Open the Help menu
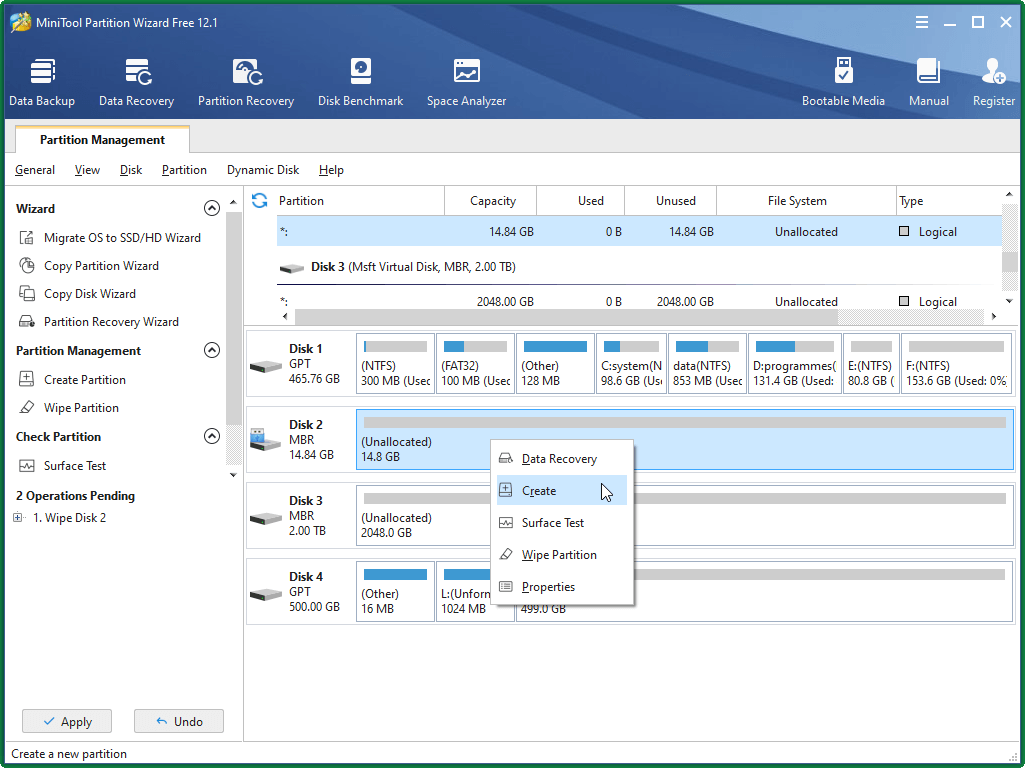This screenshot has width=1025, height=768. (331, 170)
